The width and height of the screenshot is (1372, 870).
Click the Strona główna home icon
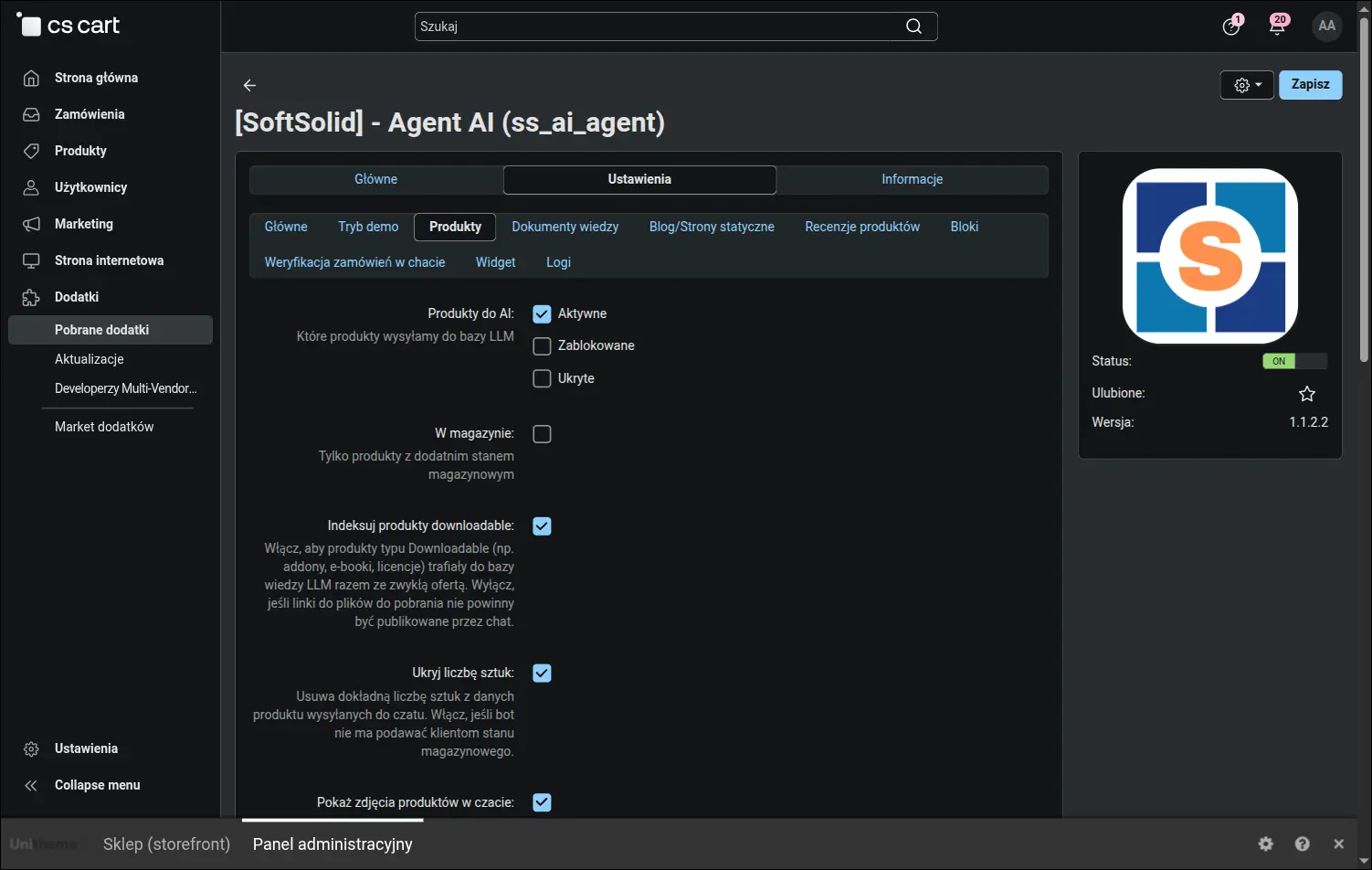31,78
